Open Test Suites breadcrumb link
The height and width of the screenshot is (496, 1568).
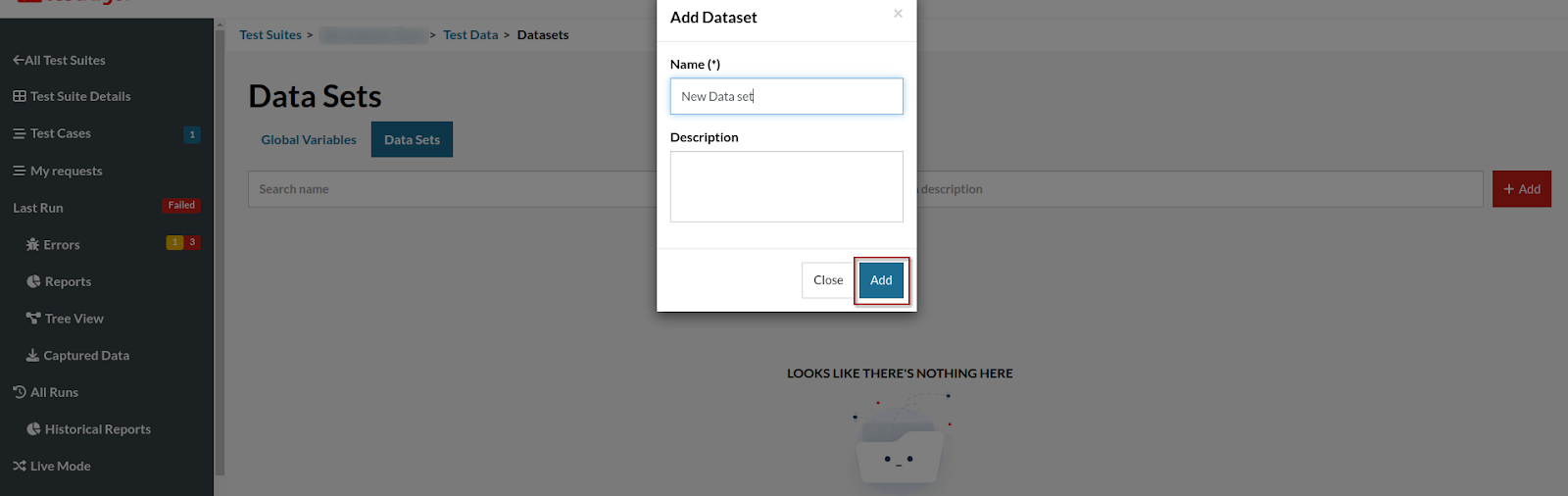tap(270, 35)
